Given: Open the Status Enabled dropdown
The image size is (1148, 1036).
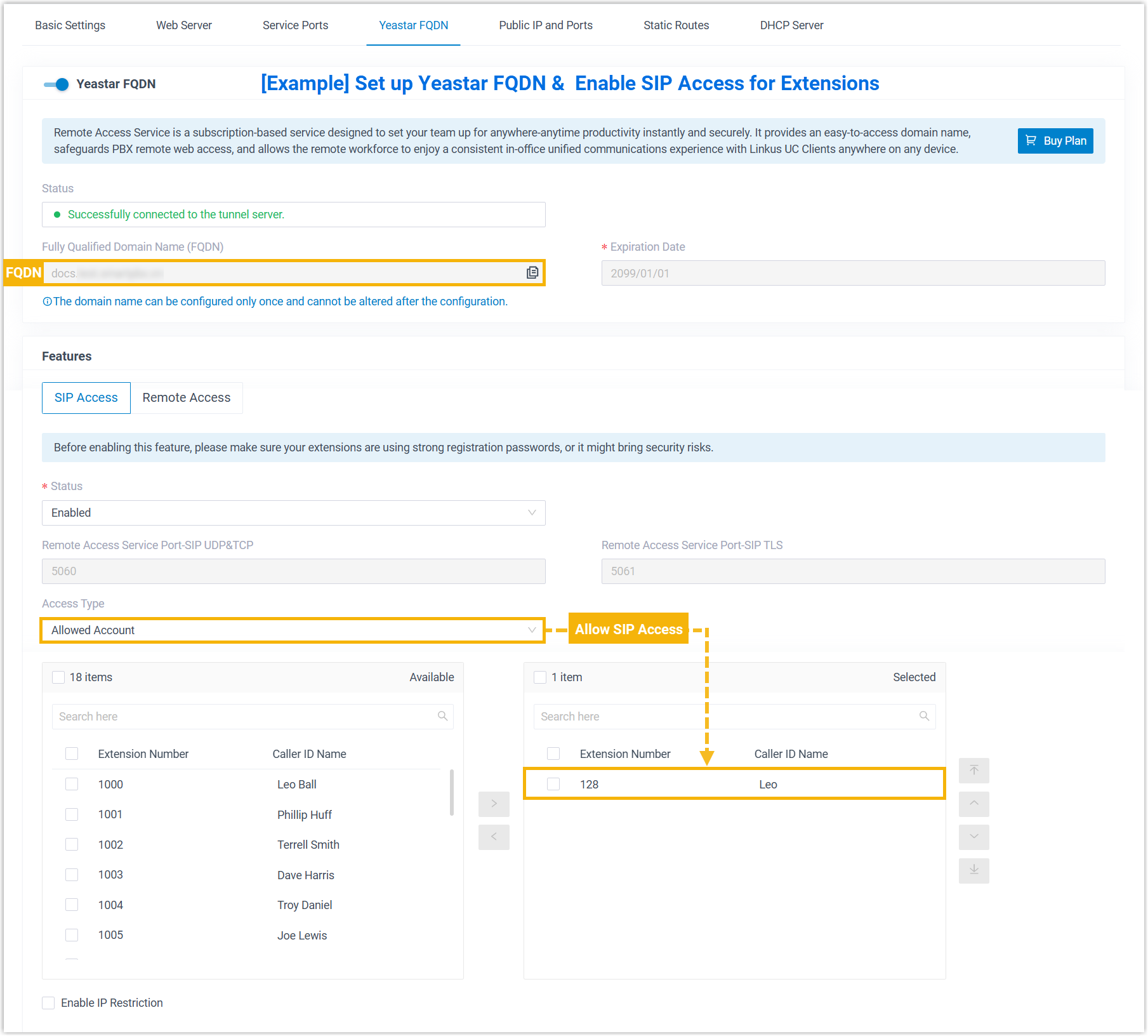Looking at the screenshot, I should click(293, 513).
